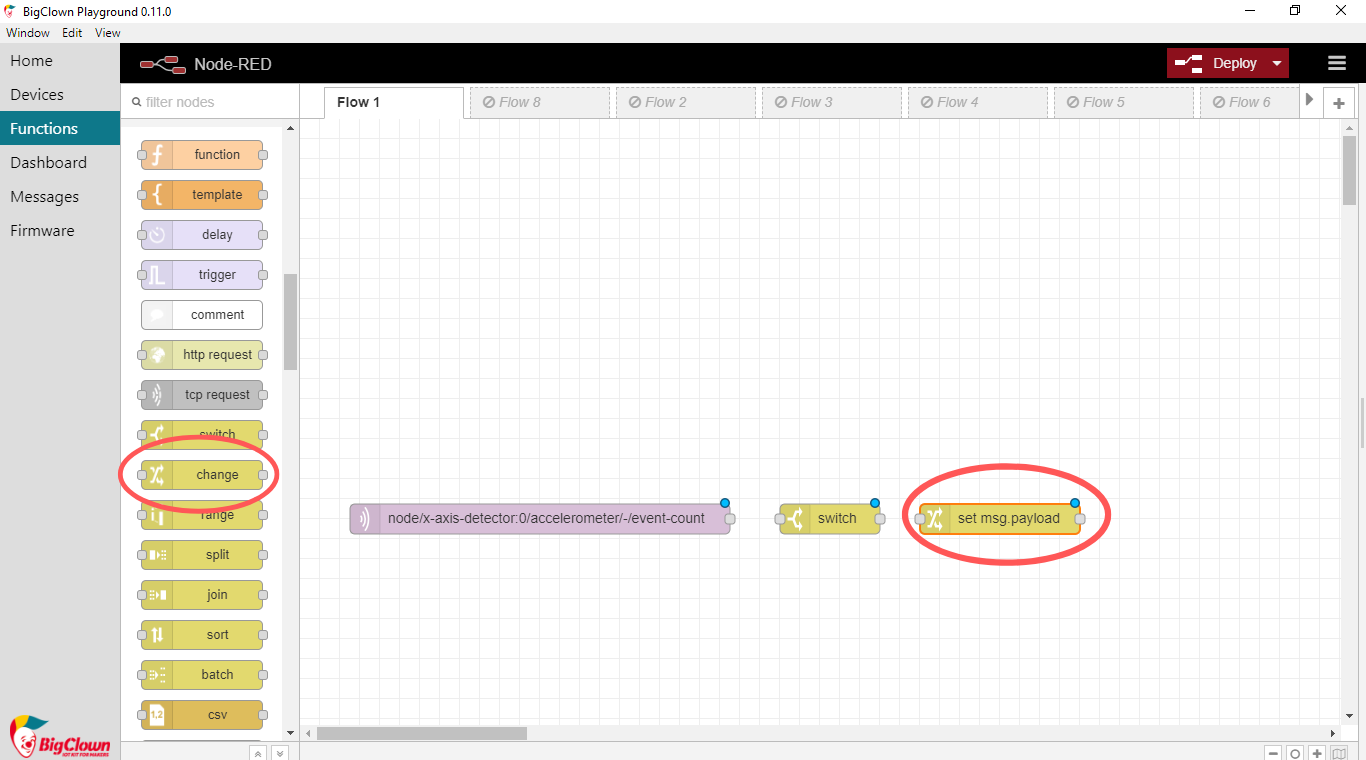
Task: Open the View menu
Action: pos(108,32)
